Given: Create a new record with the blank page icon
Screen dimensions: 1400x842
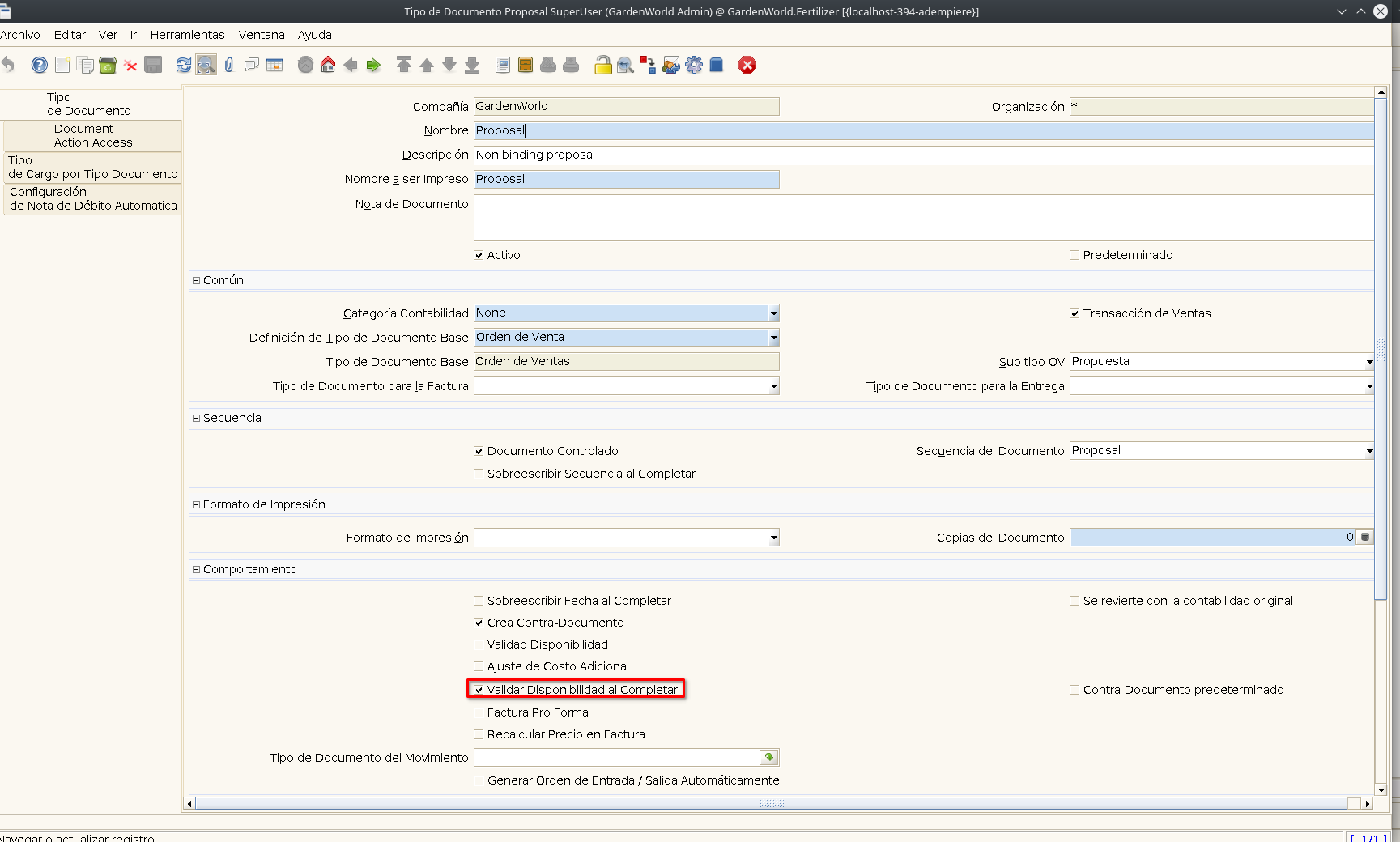Looking at the screenshot, I should (x=62, y=65).
